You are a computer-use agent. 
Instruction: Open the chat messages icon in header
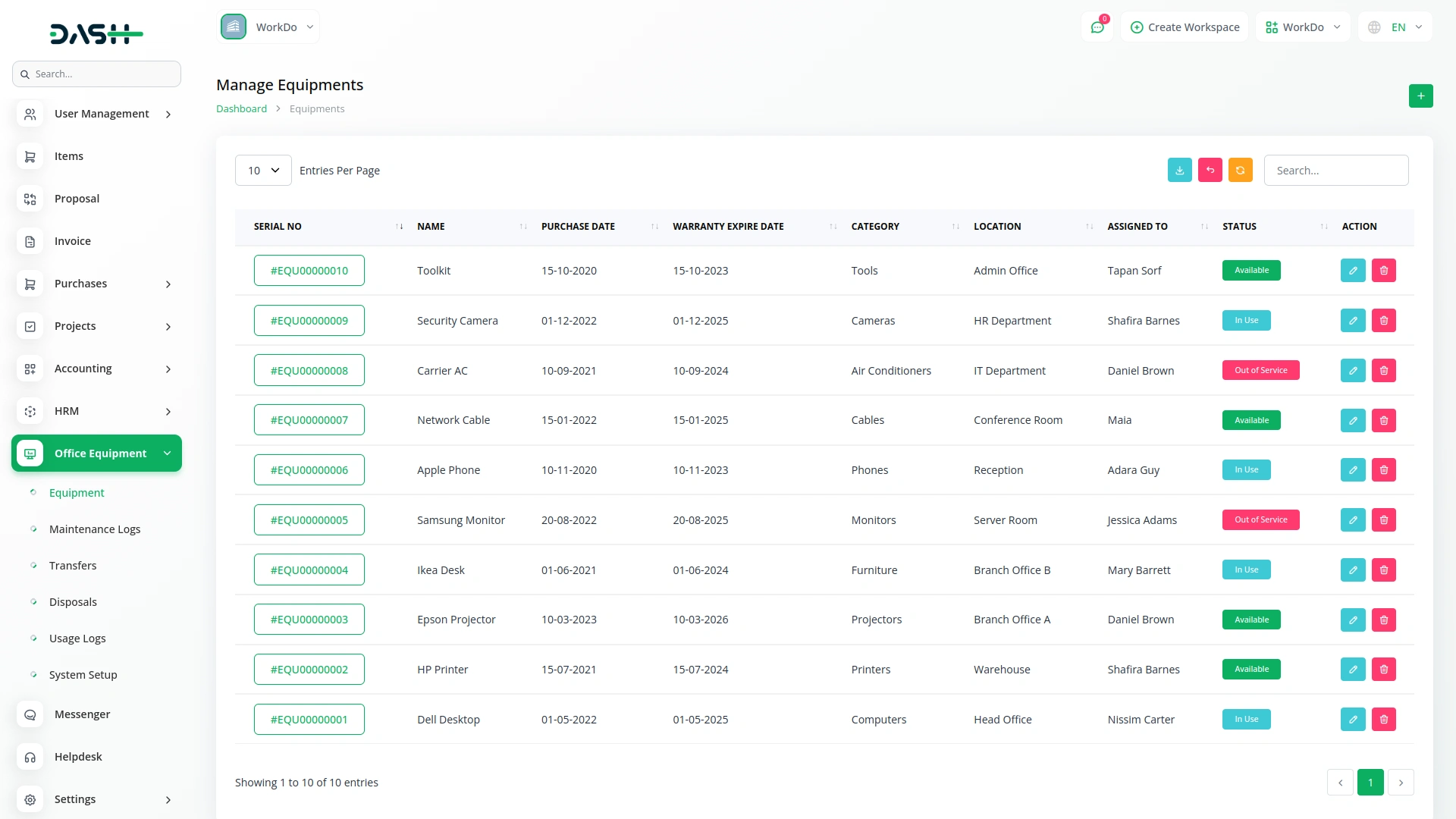[x=1097, y=27]
